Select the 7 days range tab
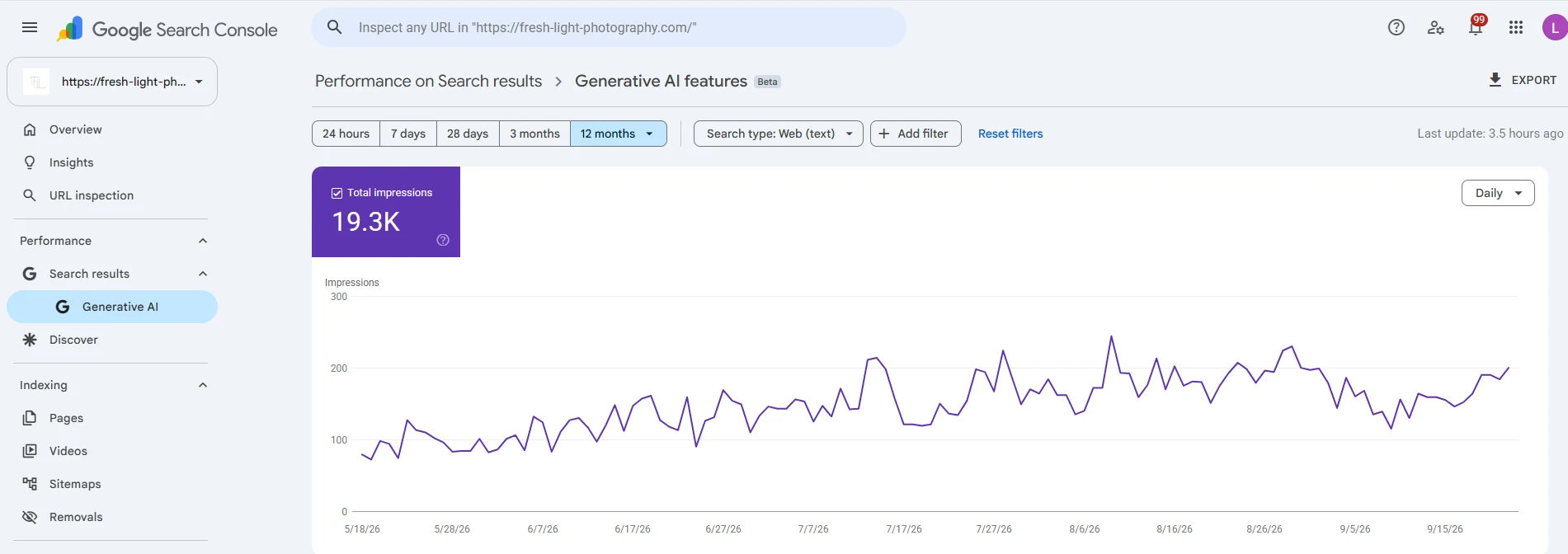 [408, 134]
